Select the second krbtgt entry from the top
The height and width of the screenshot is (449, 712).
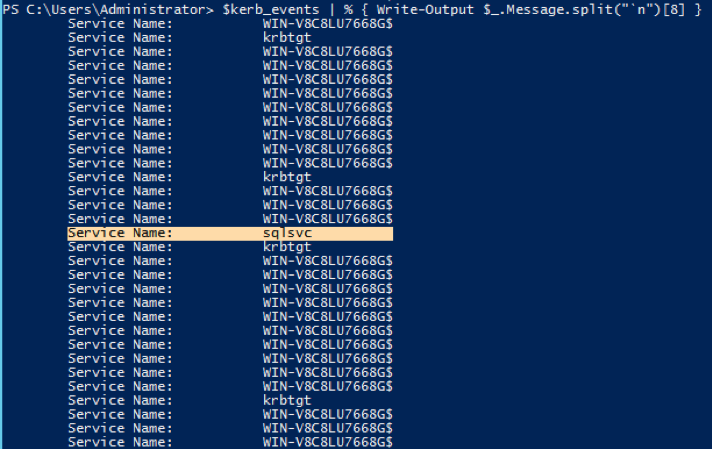(287, 178)
